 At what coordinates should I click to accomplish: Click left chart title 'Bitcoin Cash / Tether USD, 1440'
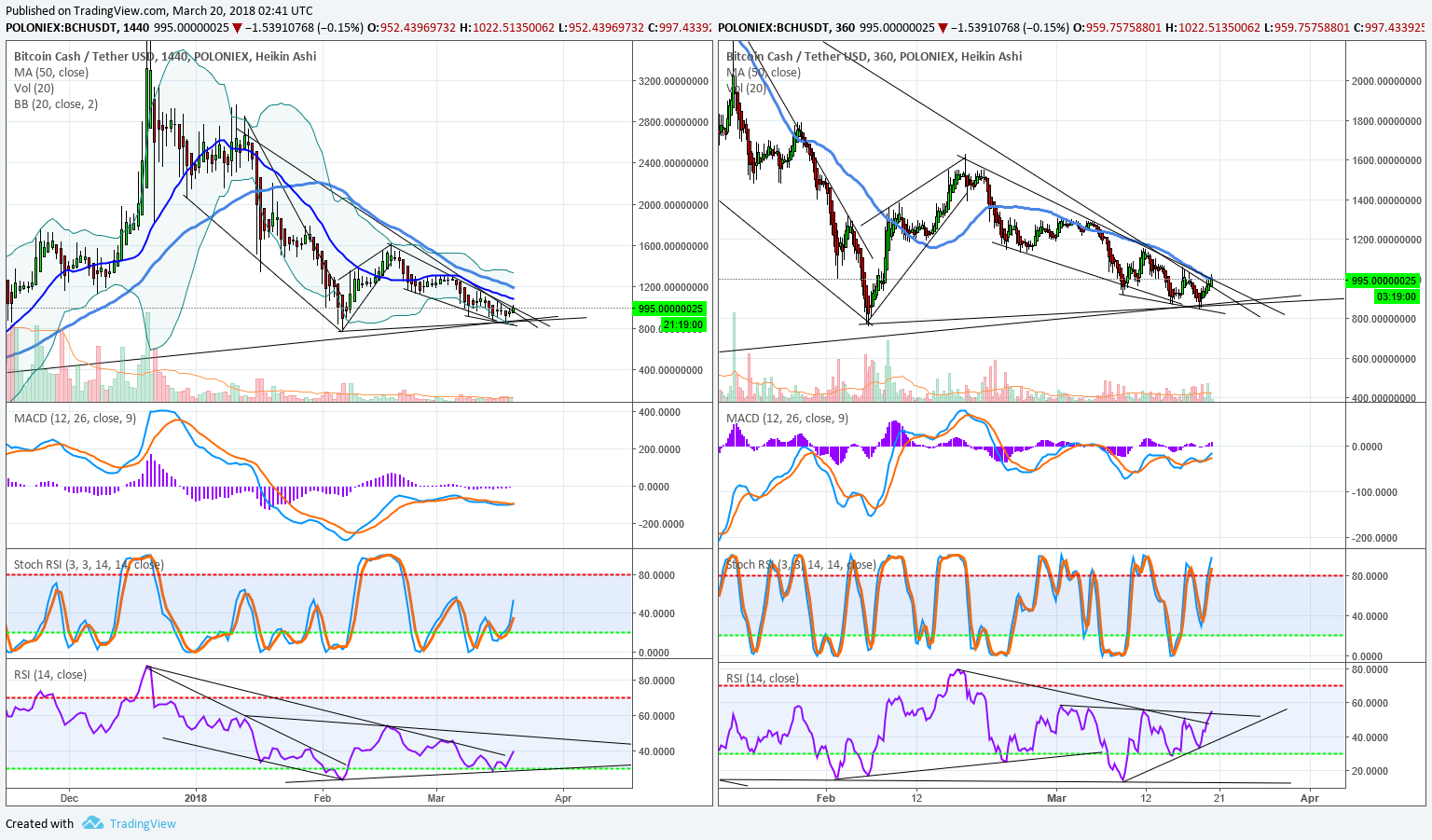(102, 56)
